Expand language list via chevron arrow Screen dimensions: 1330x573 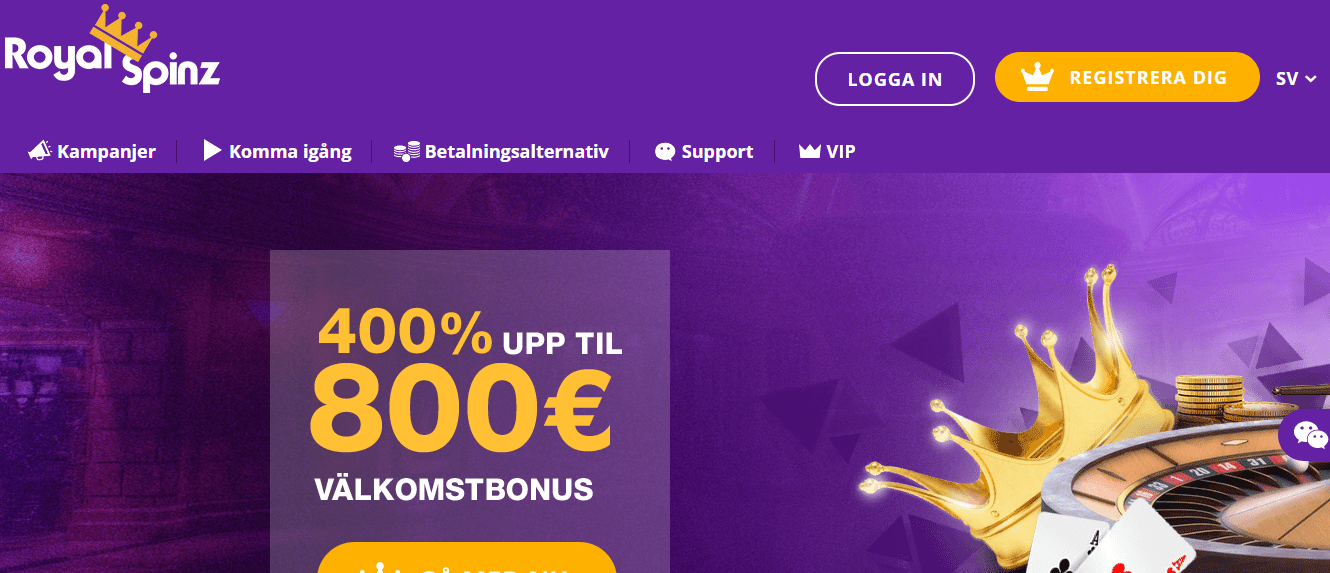[x=1311, y=80]
